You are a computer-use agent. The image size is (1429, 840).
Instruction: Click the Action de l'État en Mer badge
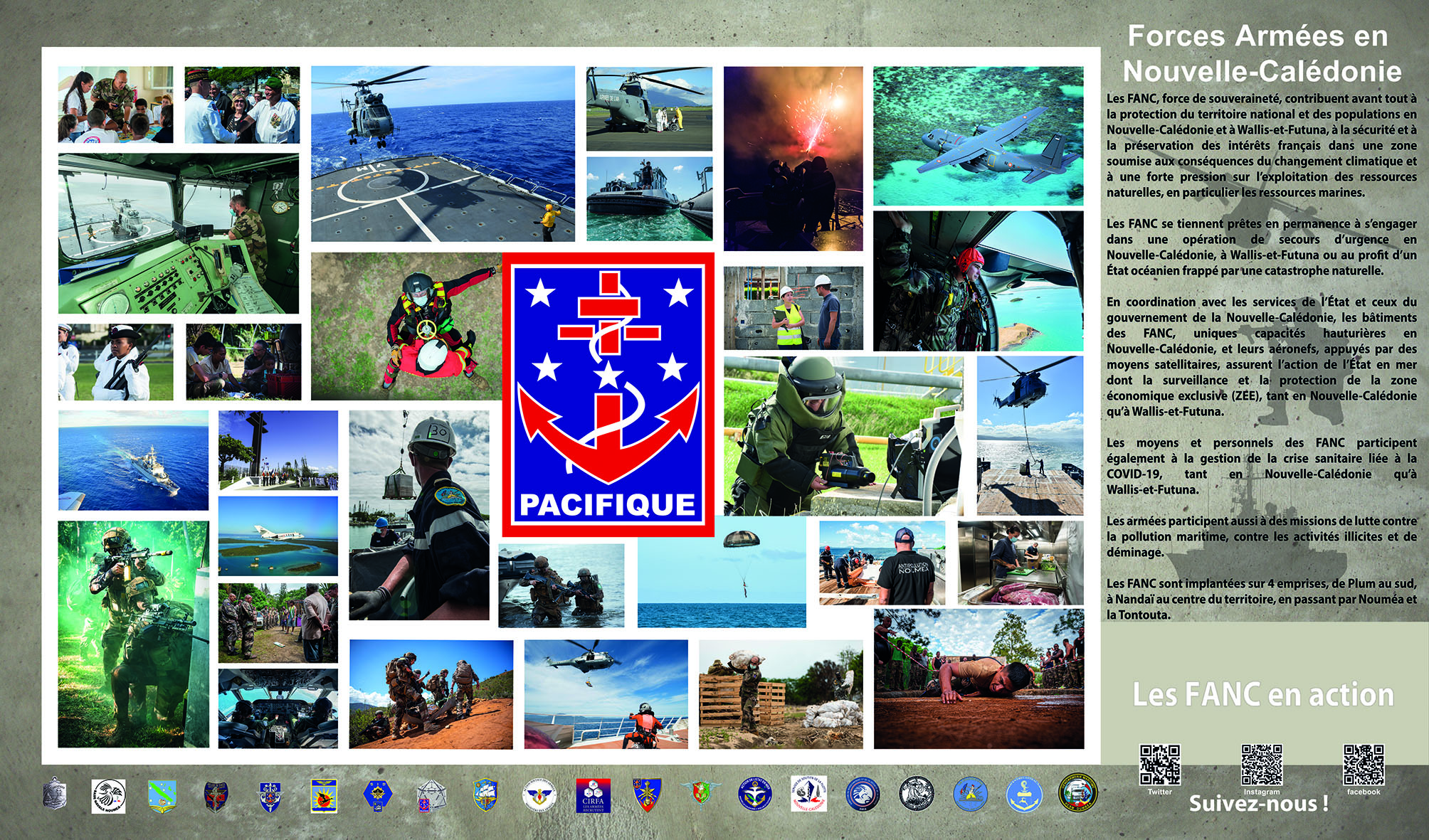pyautogui.click(x=754, y=794)
